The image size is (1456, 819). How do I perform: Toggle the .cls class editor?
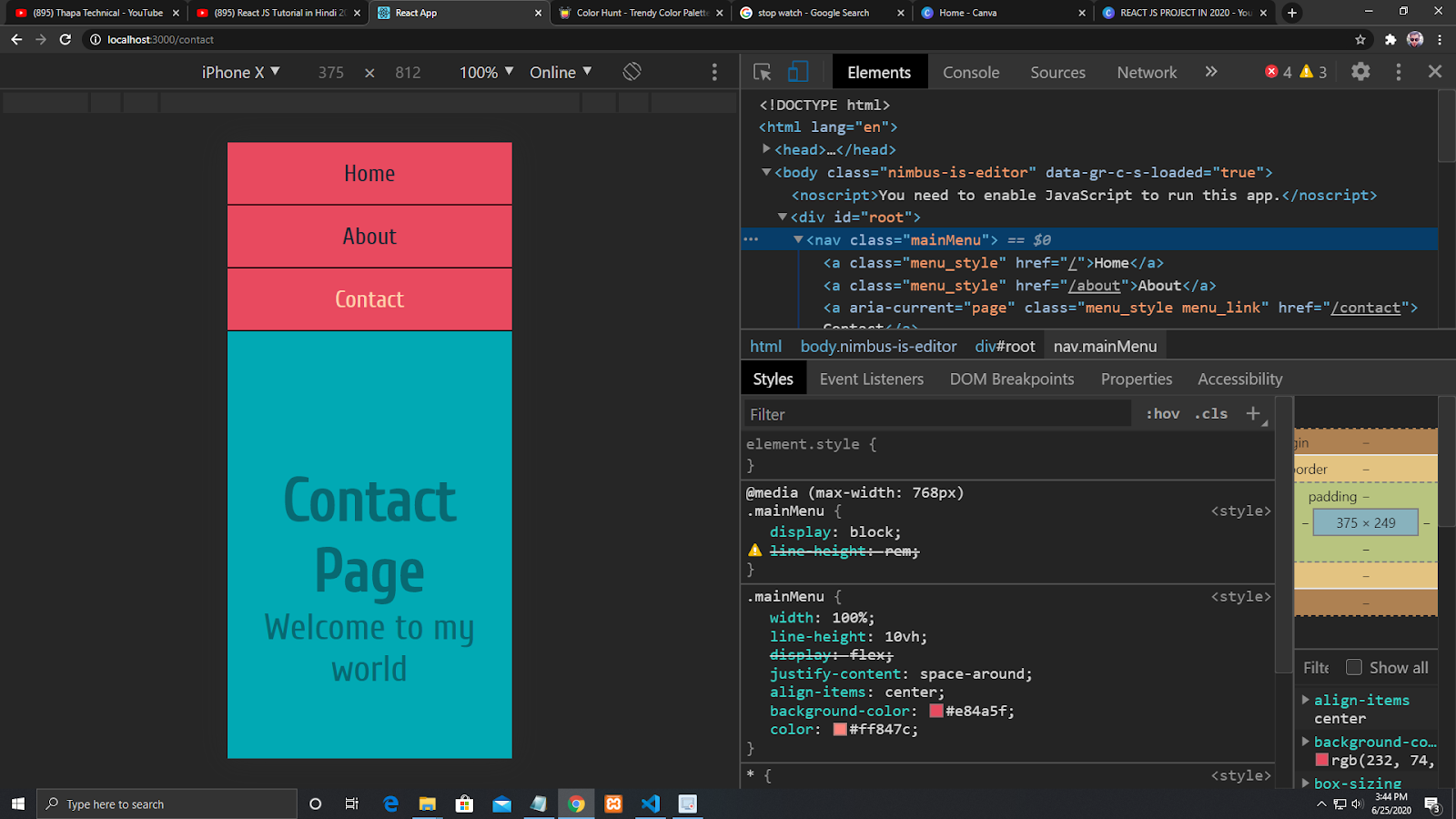(x=1210, y=413)
